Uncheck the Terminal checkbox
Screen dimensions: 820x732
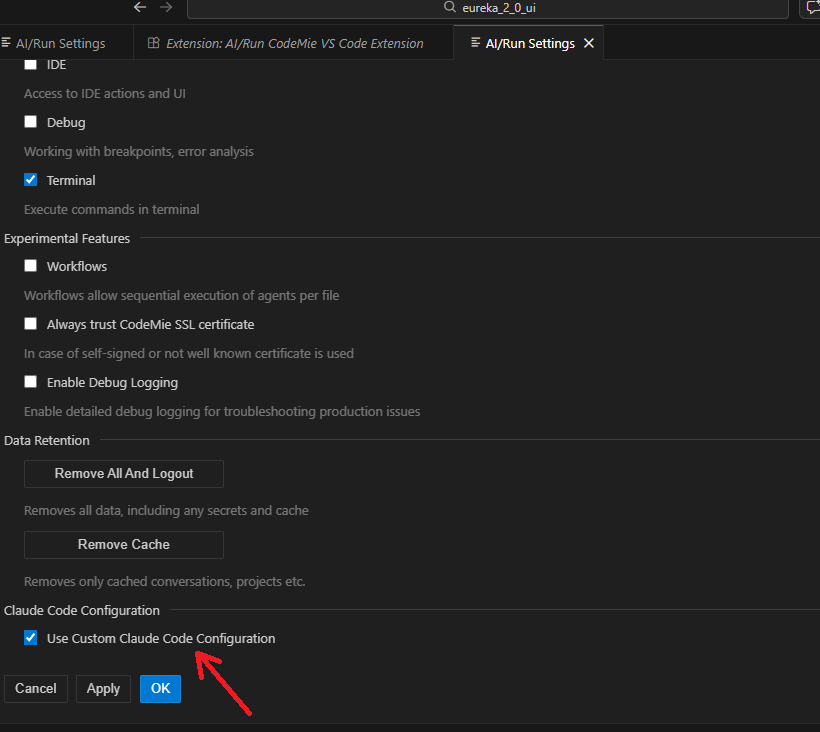30,180
